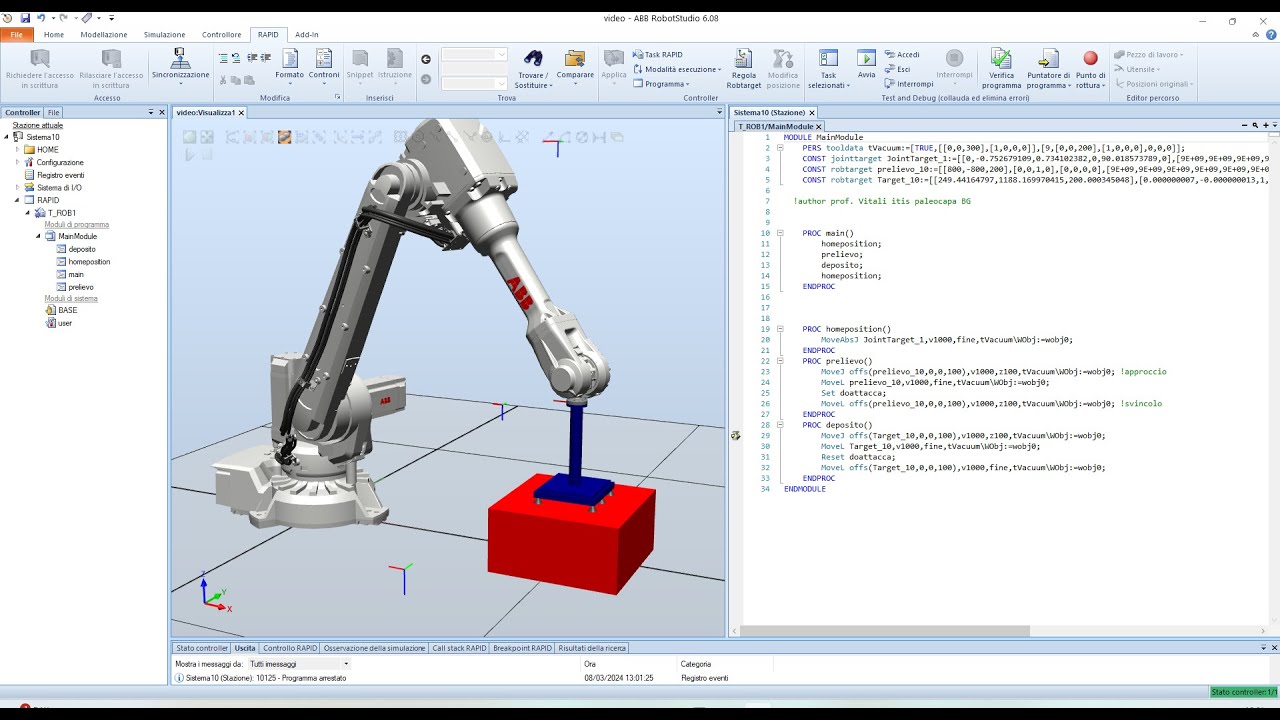Collapse the RAPID tree node
Screen dimensions: 1280x720
tap(17, 200)
